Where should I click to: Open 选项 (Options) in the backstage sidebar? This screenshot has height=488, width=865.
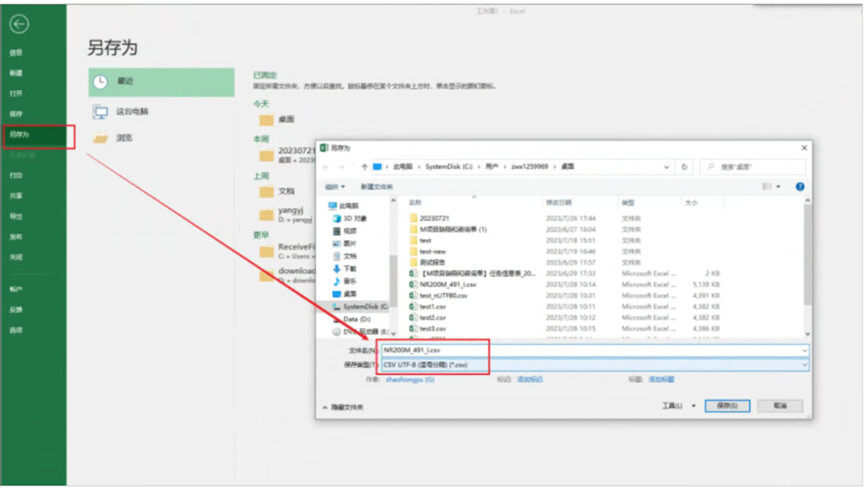click(x=16, y=330)
